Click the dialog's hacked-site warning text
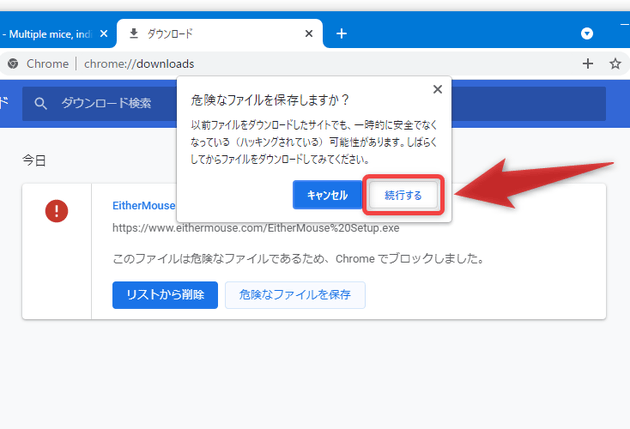The height and width of the screenshot is (429, 630). tap(314, 142)
